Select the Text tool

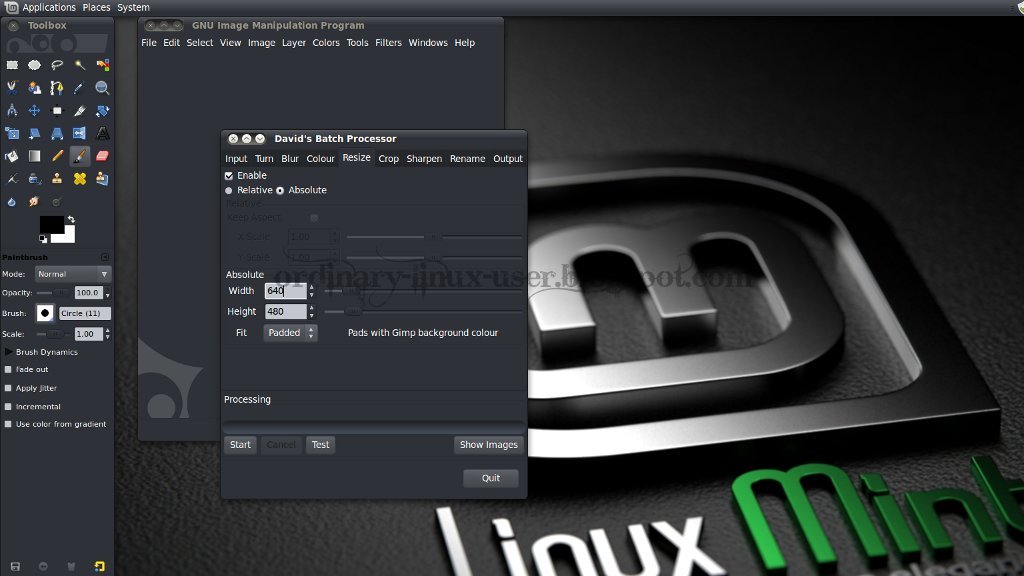[x=103, y=133]
